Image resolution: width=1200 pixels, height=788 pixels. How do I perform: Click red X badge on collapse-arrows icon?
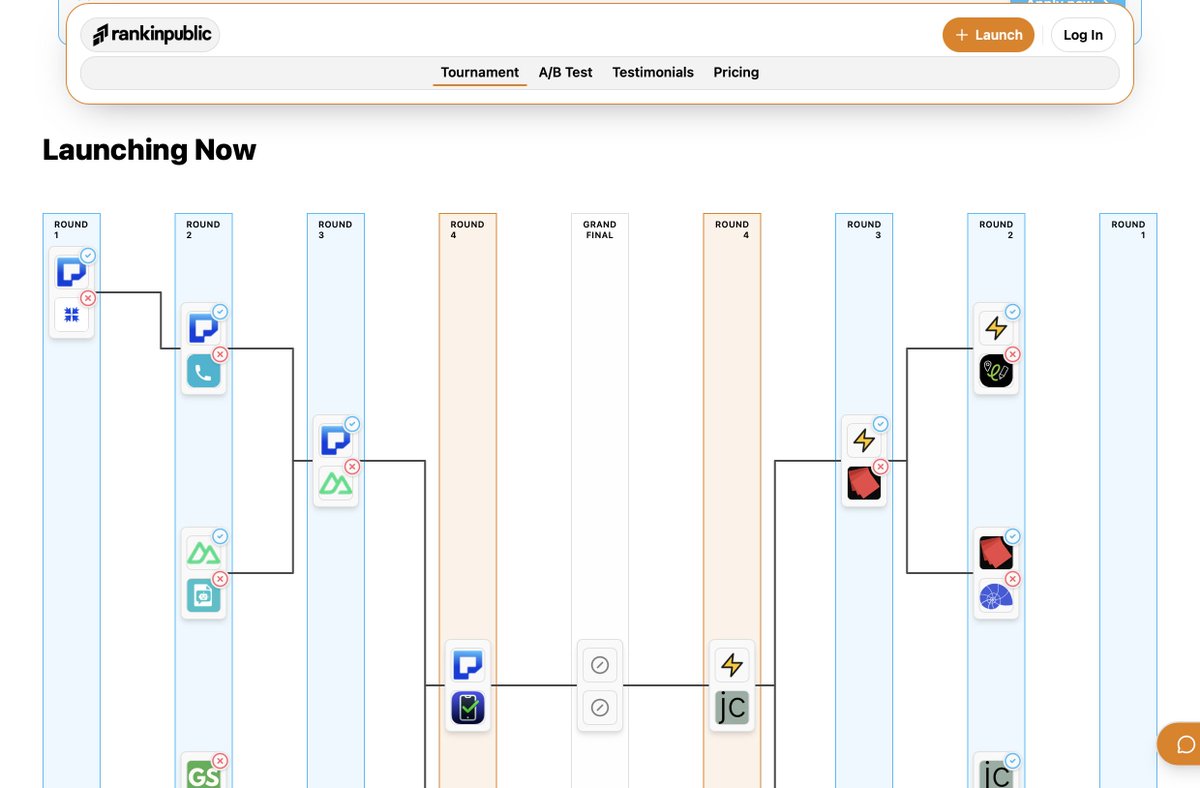88,298
